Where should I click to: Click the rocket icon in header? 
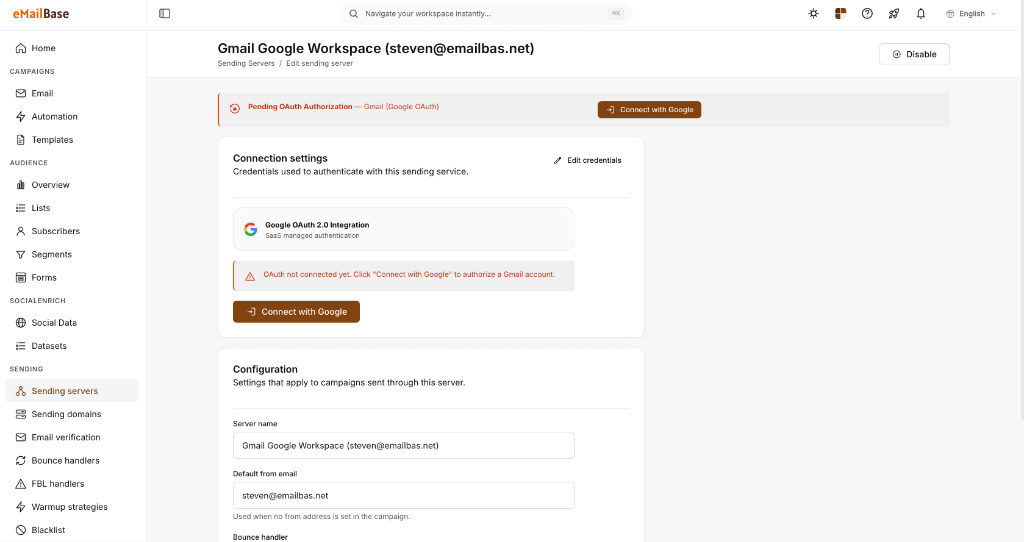click(894, 14)
